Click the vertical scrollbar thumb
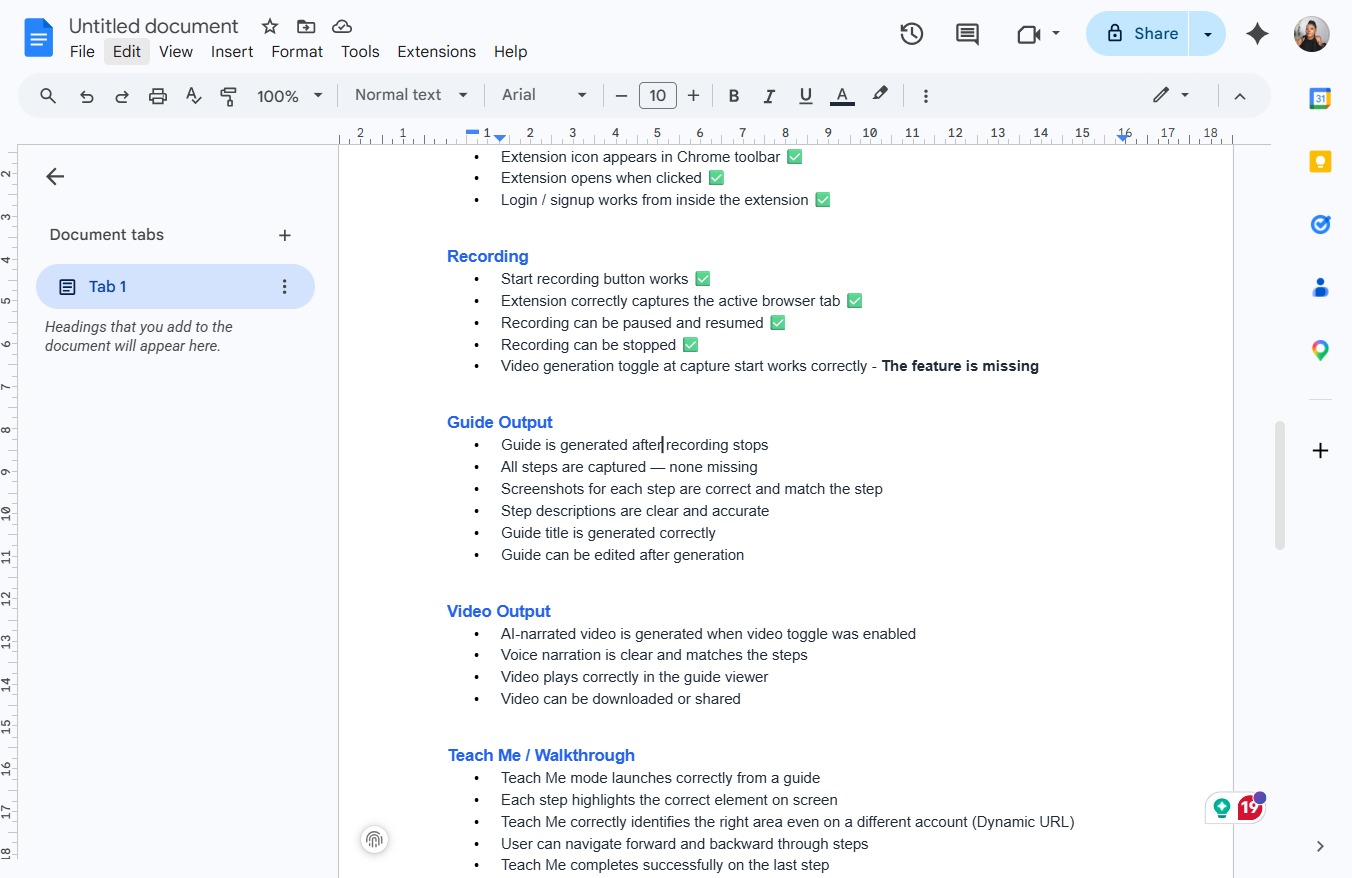The image size is (1352, 878). point(1279,486)
